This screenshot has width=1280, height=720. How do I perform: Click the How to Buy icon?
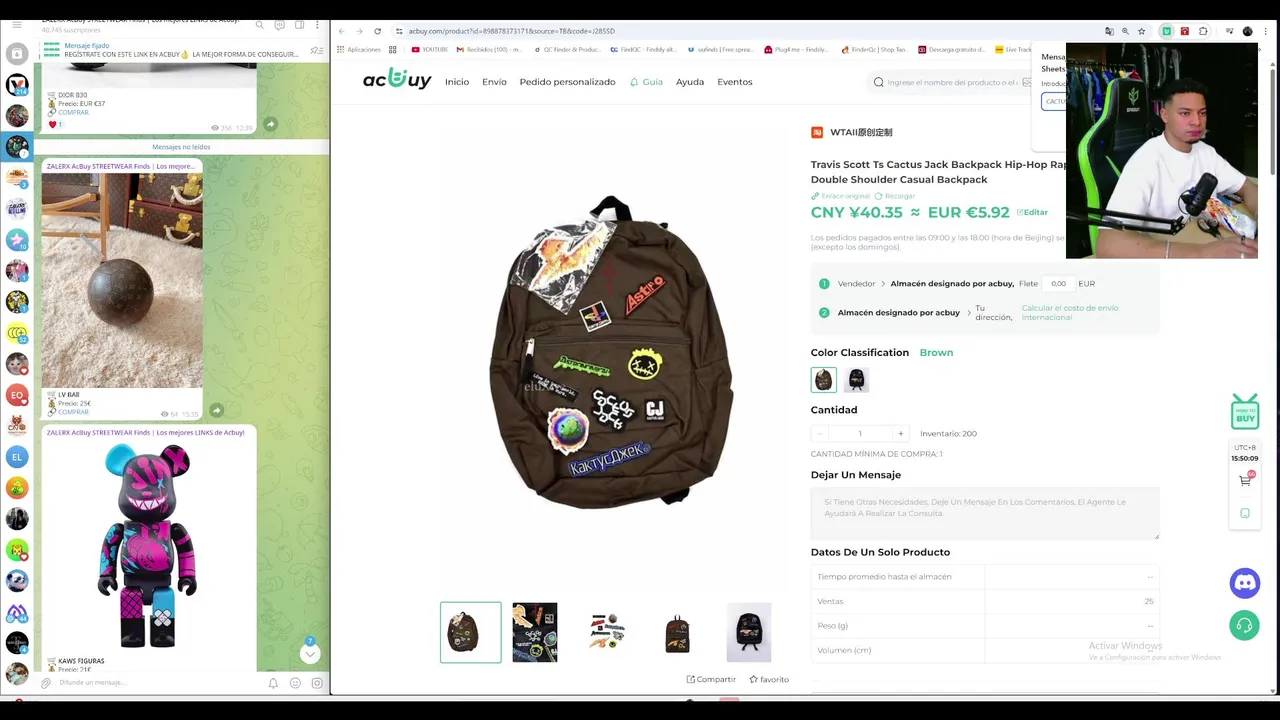[x=1245, y=411]
